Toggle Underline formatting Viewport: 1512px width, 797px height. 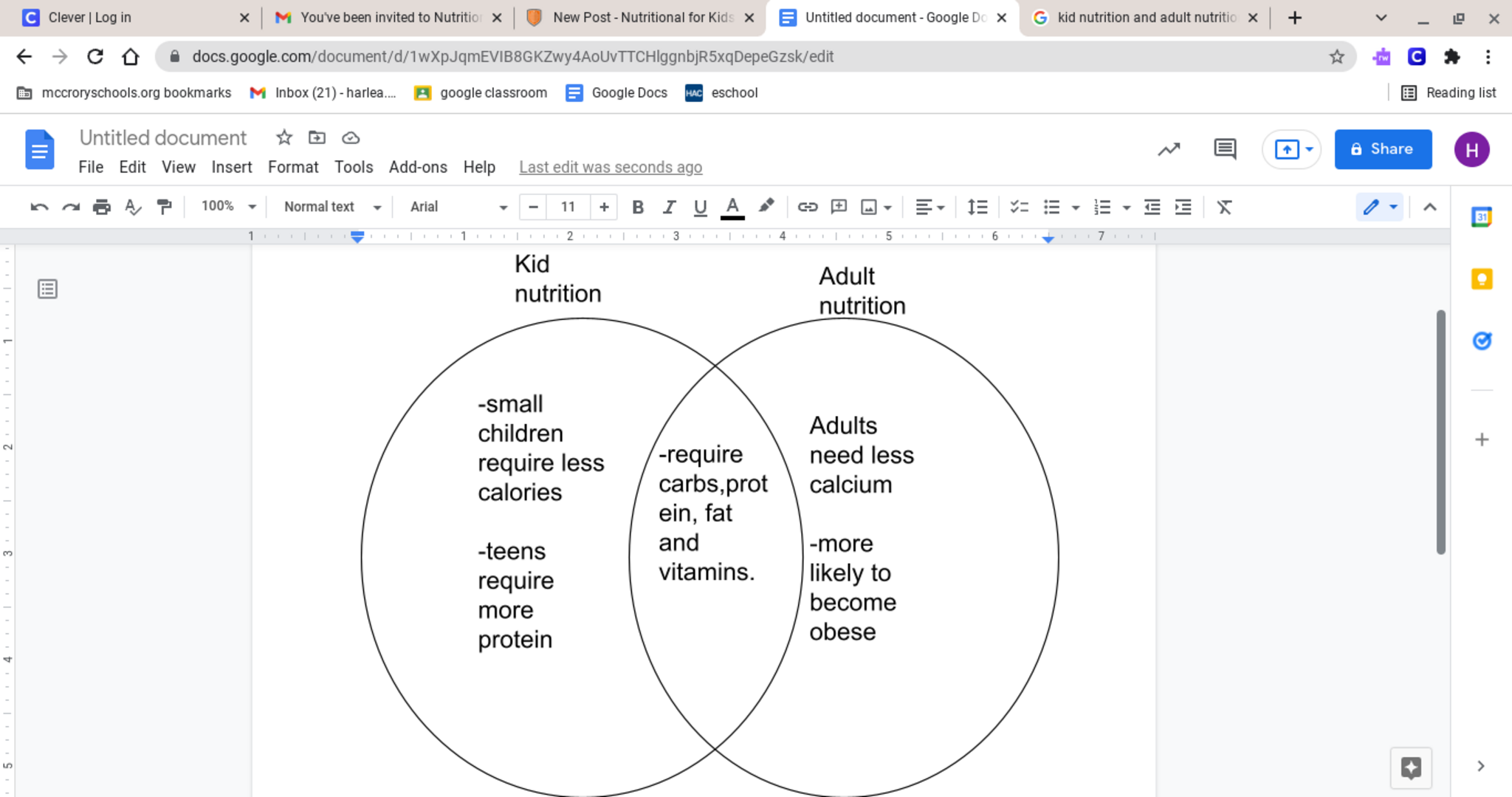pos(700,208)
